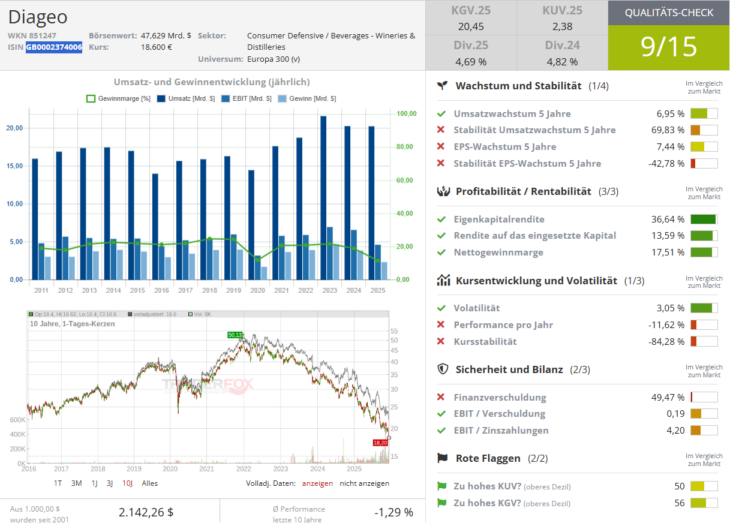Click 'nicht anzeigen' to hide voladj. data

click(x=366, y=483)
